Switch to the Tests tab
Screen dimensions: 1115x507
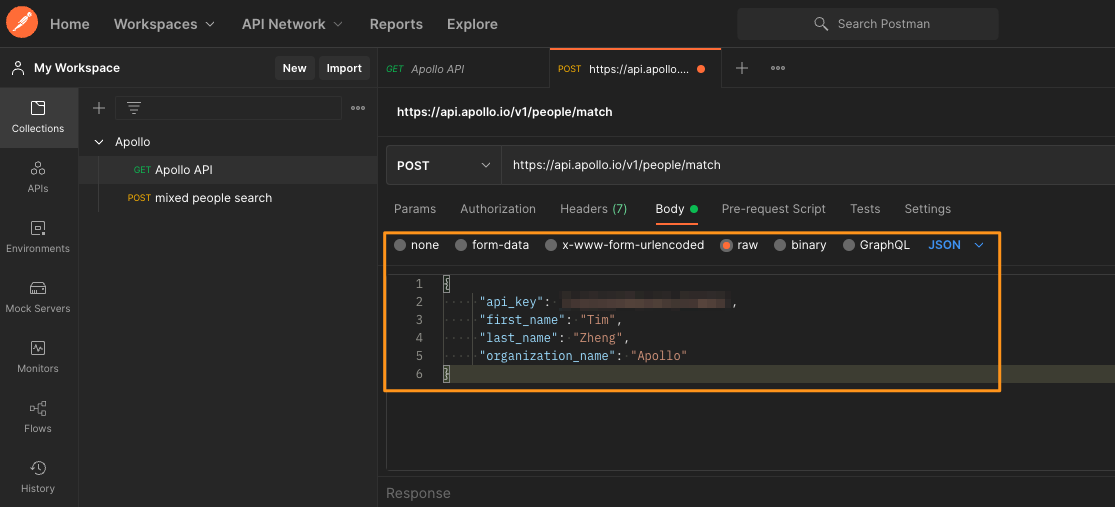click(865, 209)
